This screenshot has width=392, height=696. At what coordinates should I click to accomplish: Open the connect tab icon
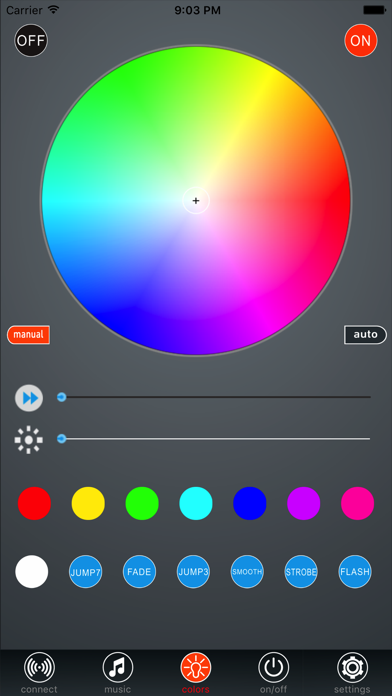point(39,667)
